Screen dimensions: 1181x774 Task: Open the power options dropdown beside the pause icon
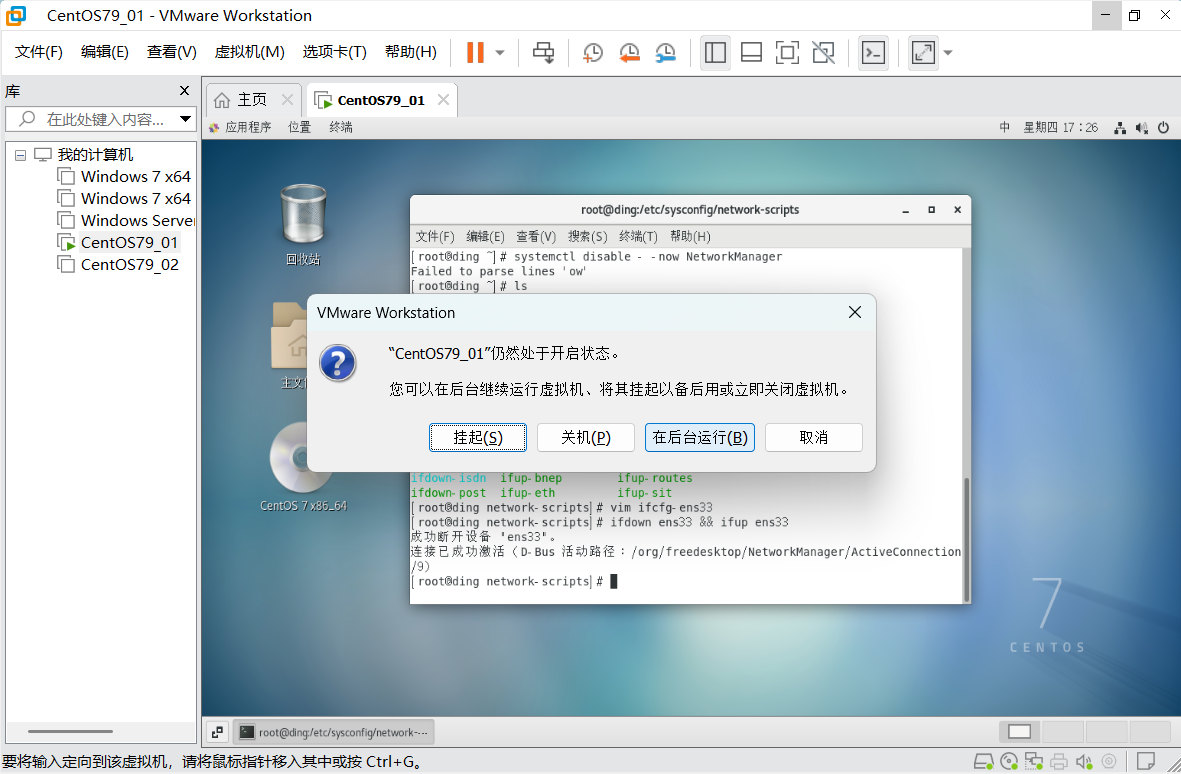[x=499, y=53]
